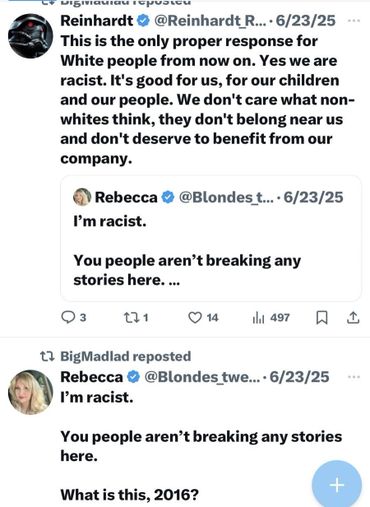Open Reinhardt's profile picture
The height and width of the screenshot is (507, 370).
(30, 36)
